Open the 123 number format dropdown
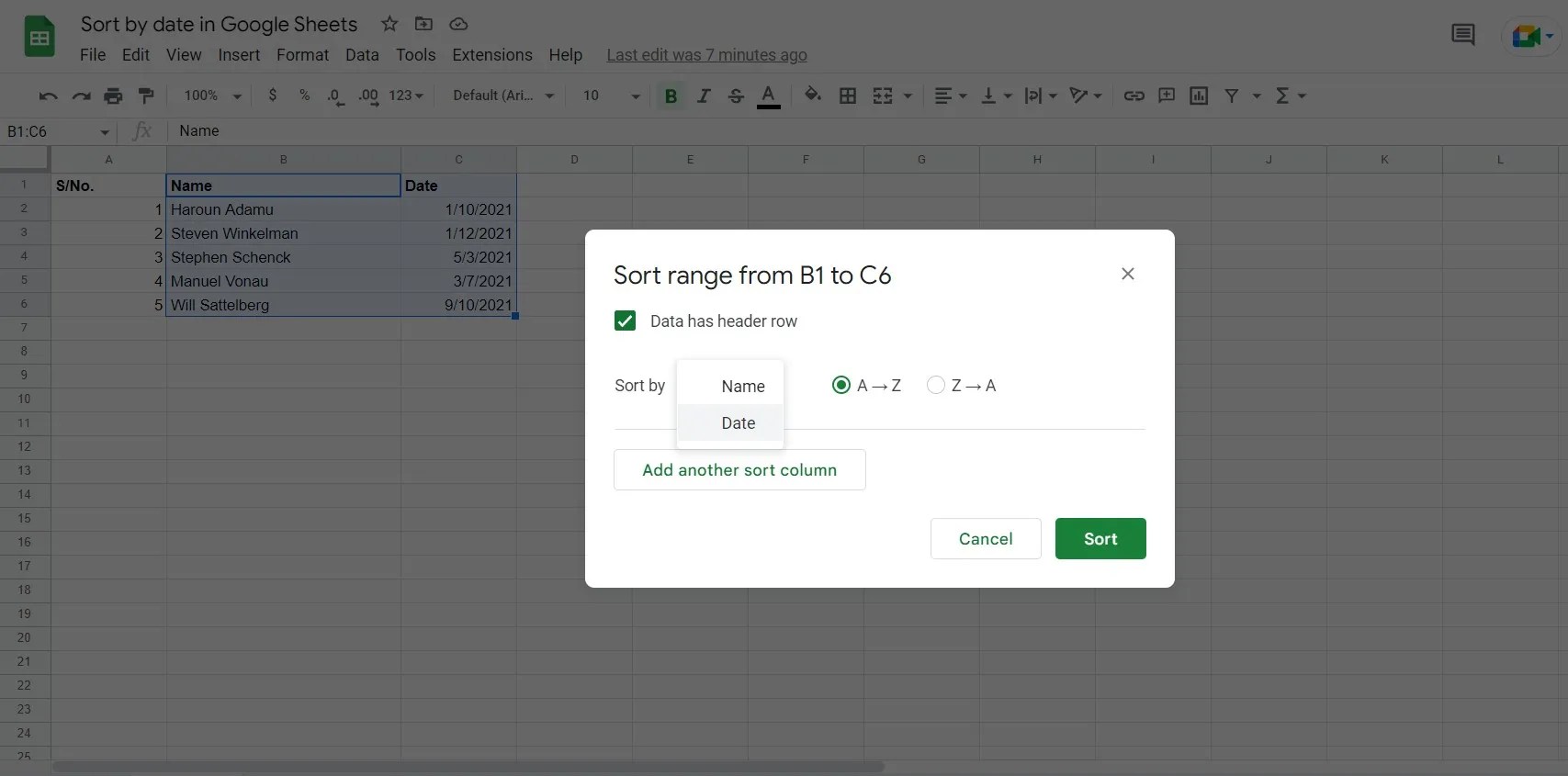This screenshot has width=1568, height=776. pos(406,96)
